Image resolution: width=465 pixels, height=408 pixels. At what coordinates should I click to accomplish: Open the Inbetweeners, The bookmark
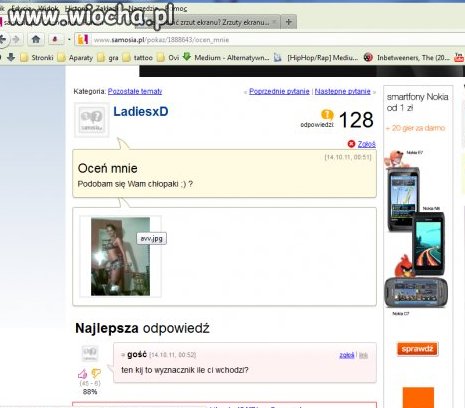407,58
